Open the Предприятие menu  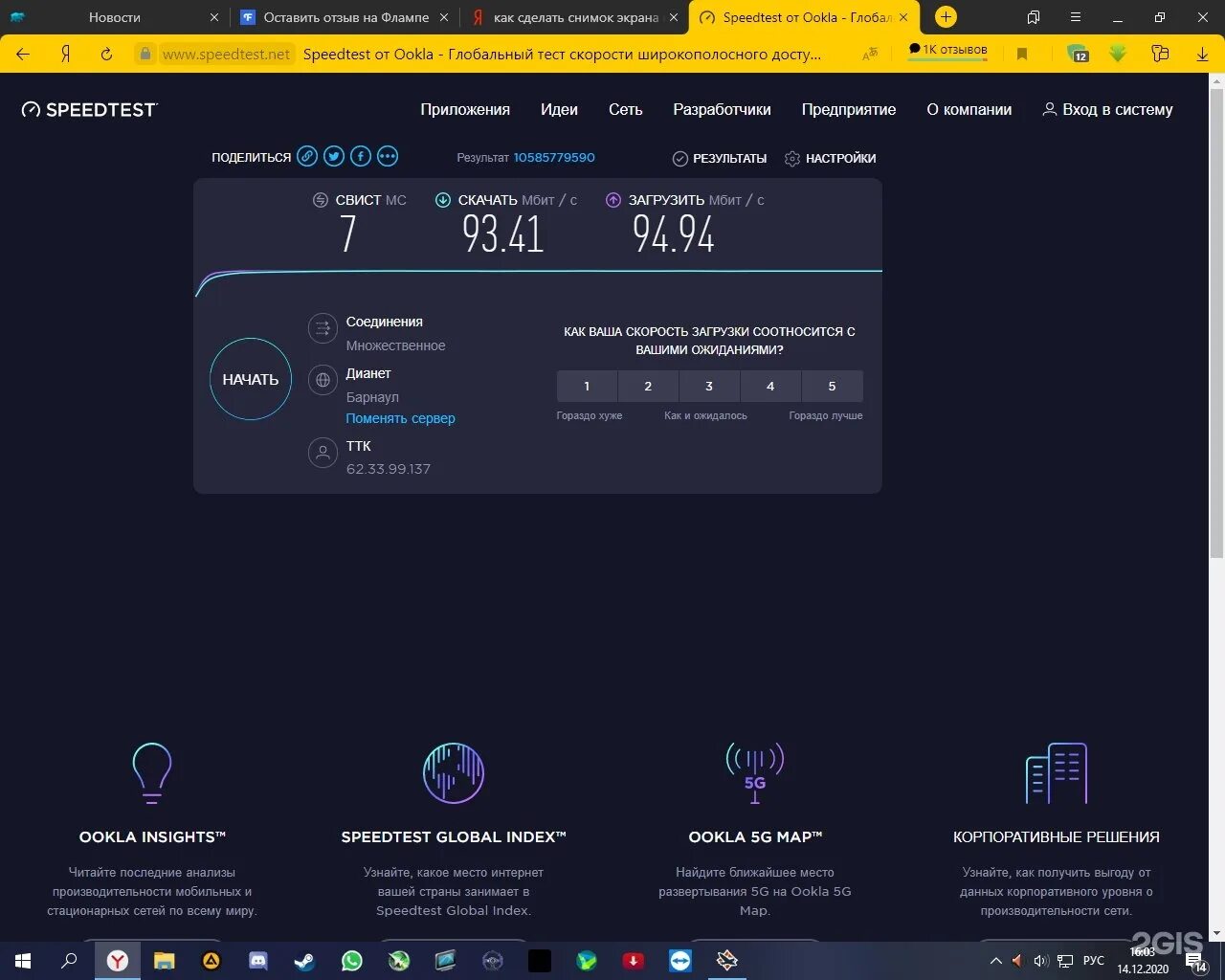(x=849, y=109)
